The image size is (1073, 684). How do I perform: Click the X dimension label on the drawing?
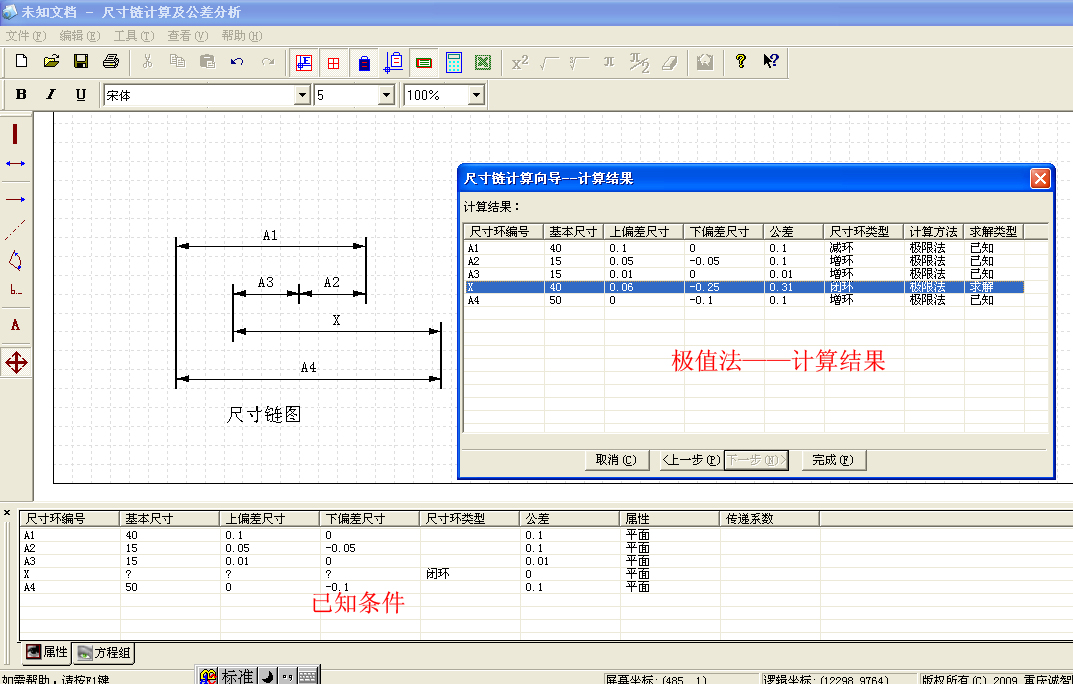[x=336, y=320]
